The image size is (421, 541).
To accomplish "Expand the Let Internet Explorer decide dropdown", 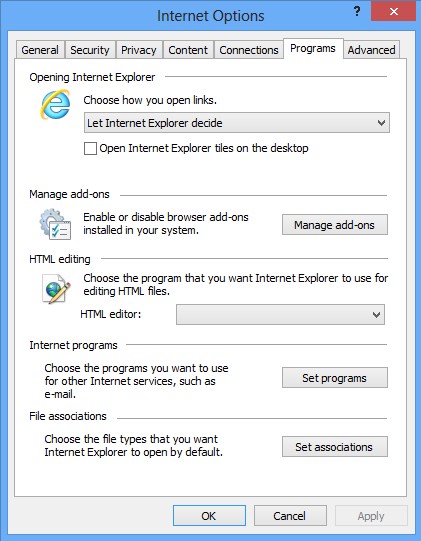I will click(x=237, y=123).
